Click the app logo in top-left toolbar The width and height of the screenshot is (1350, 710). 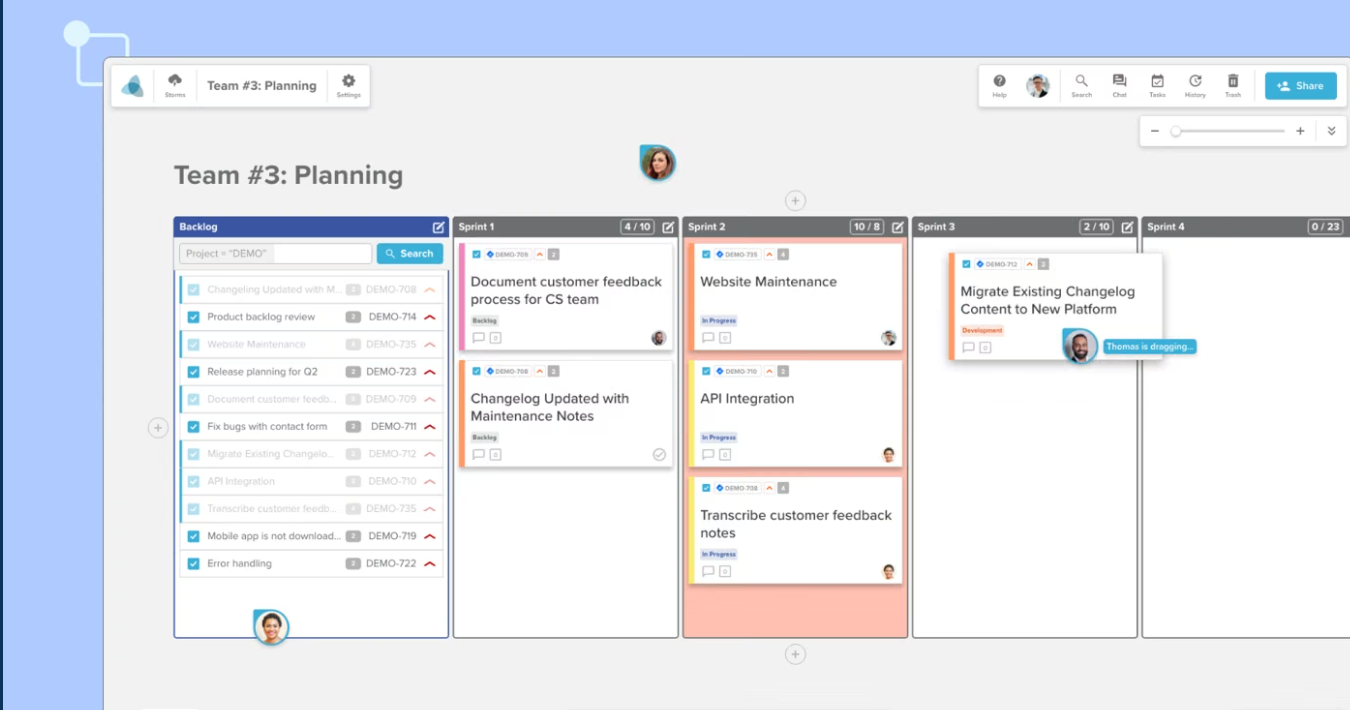coord(133,86)
